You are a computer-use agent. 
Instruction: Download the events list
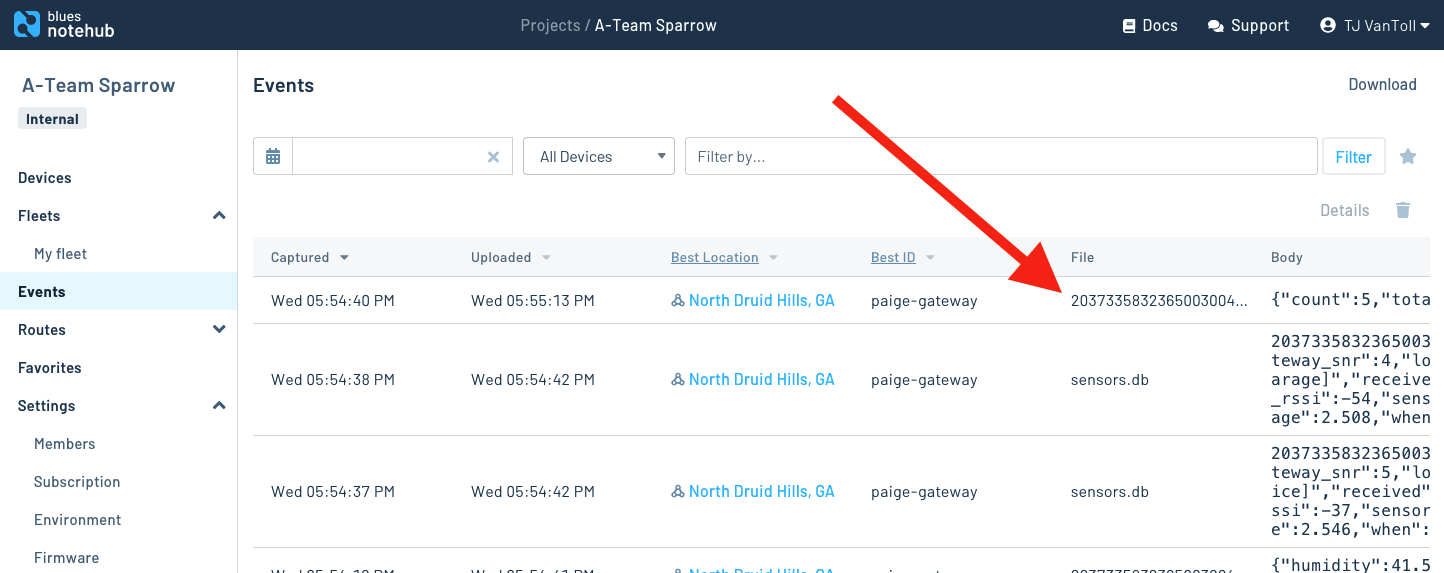(x=1382, y=84)
